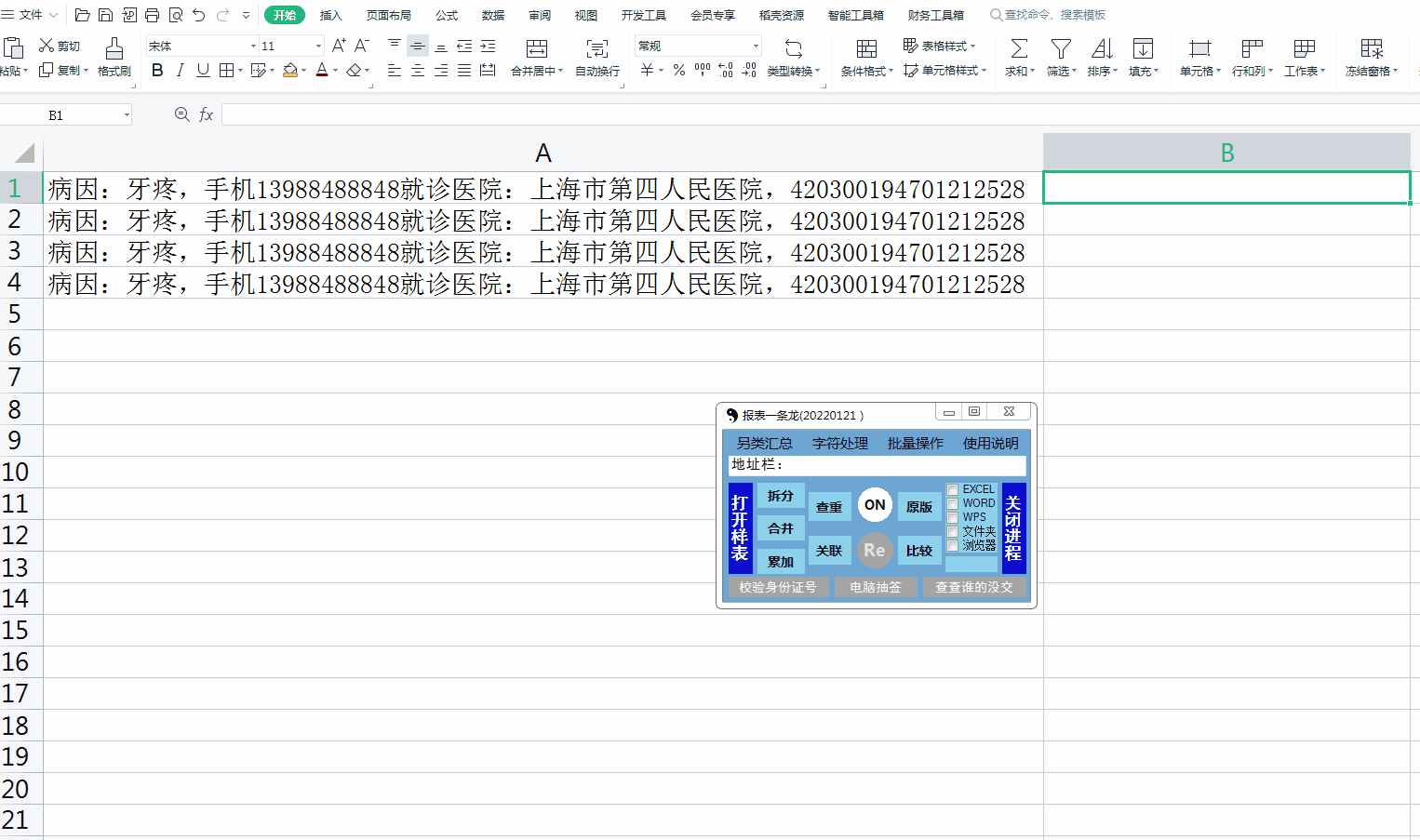Align text right

click(441, 70)
